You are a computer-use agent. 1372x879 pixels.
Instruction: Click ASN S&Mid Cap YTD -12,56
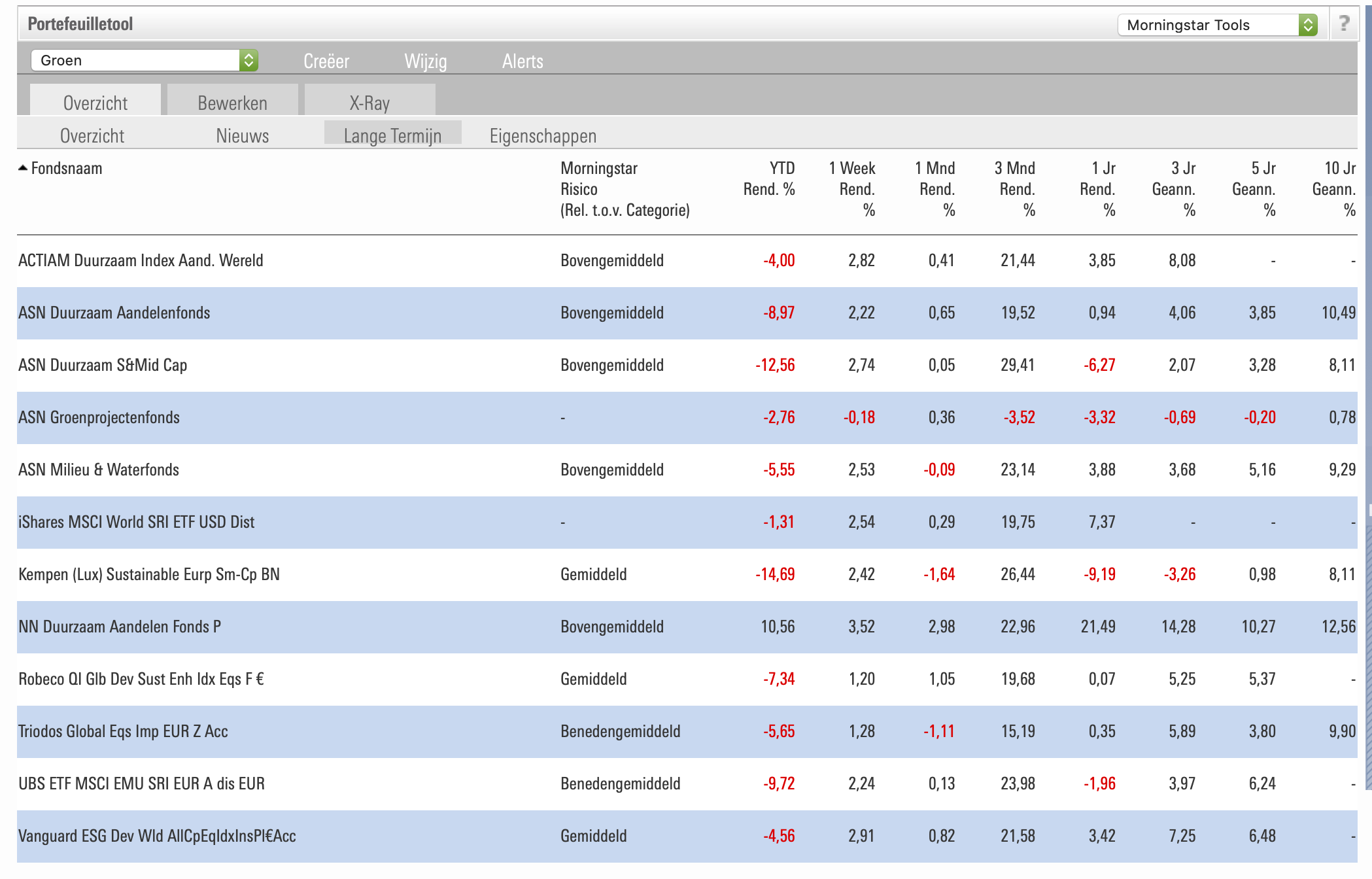coord(775,365)
